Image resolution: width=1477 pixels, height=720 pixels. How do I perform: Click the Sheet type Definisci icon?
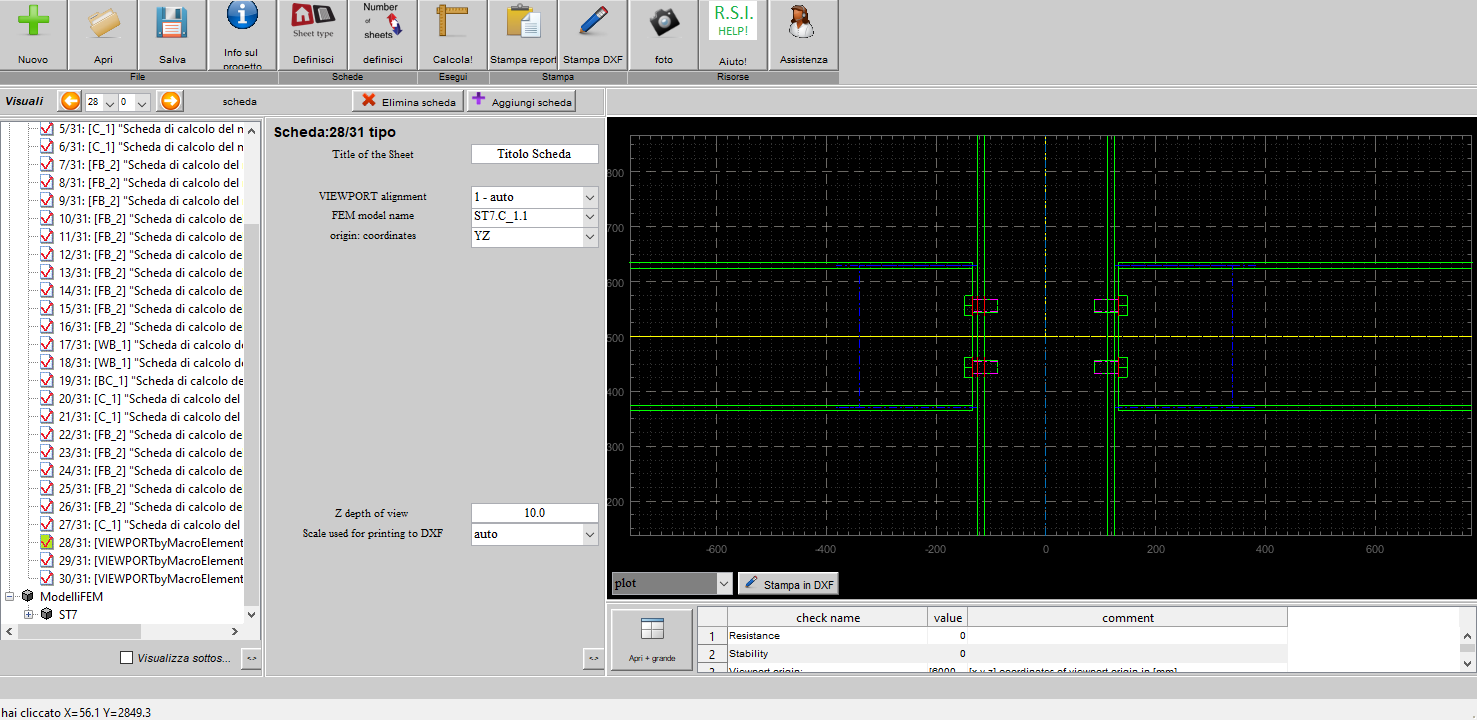pos(313,22)
